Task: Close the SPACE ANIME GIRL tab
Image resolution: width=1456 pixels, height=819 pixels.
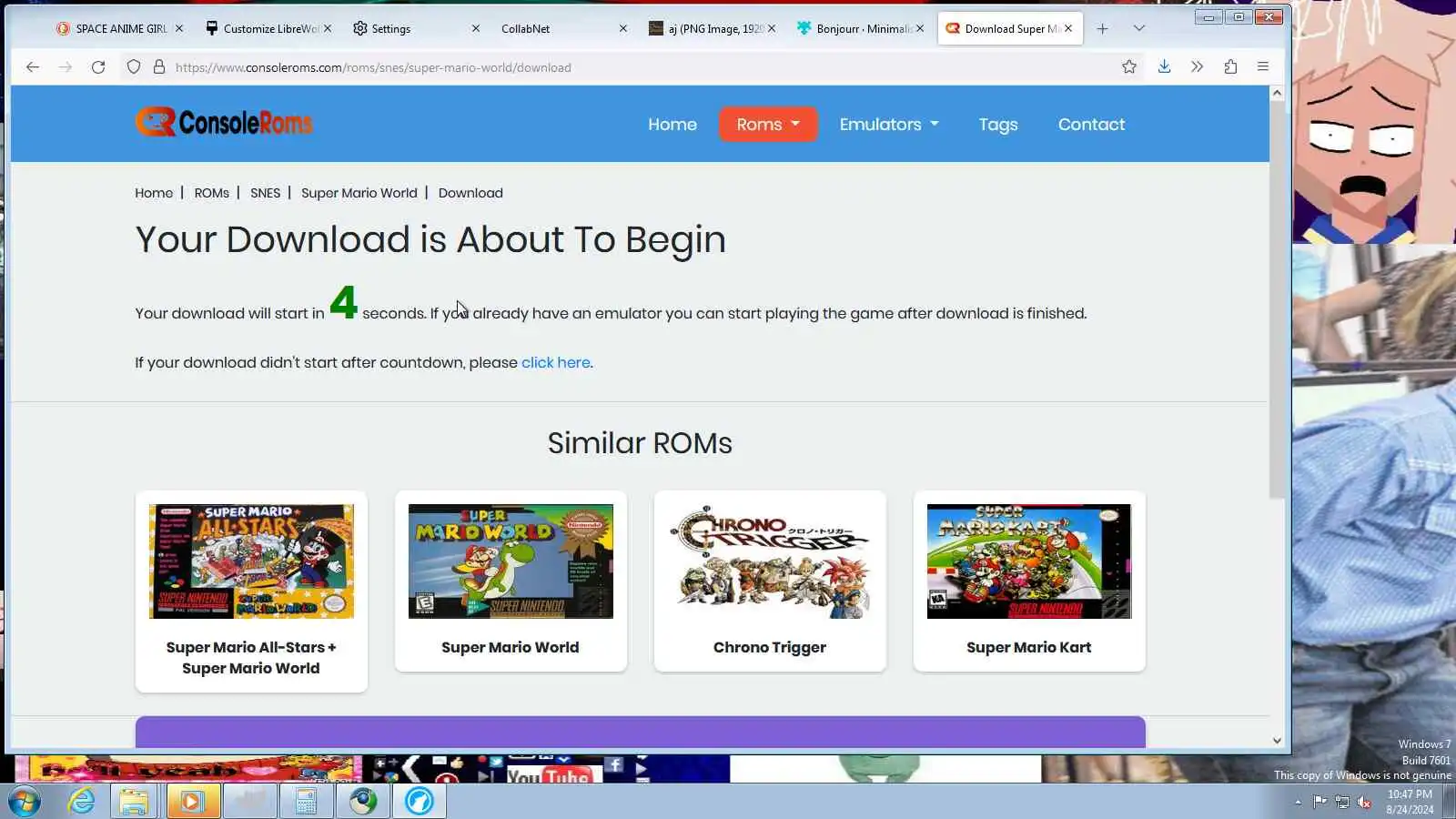Action: [x=179, y=28]
